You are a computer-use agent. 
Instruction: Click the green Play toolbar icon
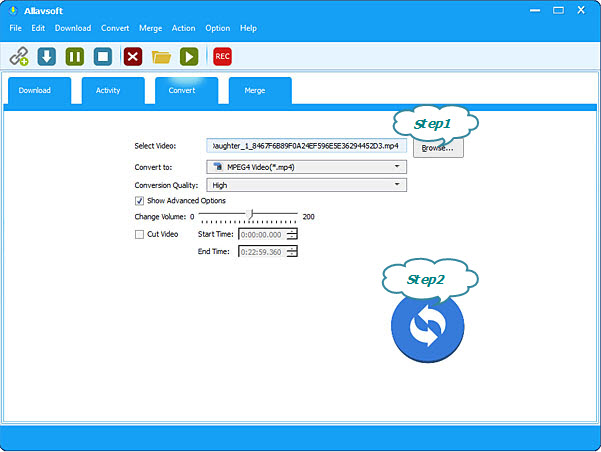pos(189,56)
